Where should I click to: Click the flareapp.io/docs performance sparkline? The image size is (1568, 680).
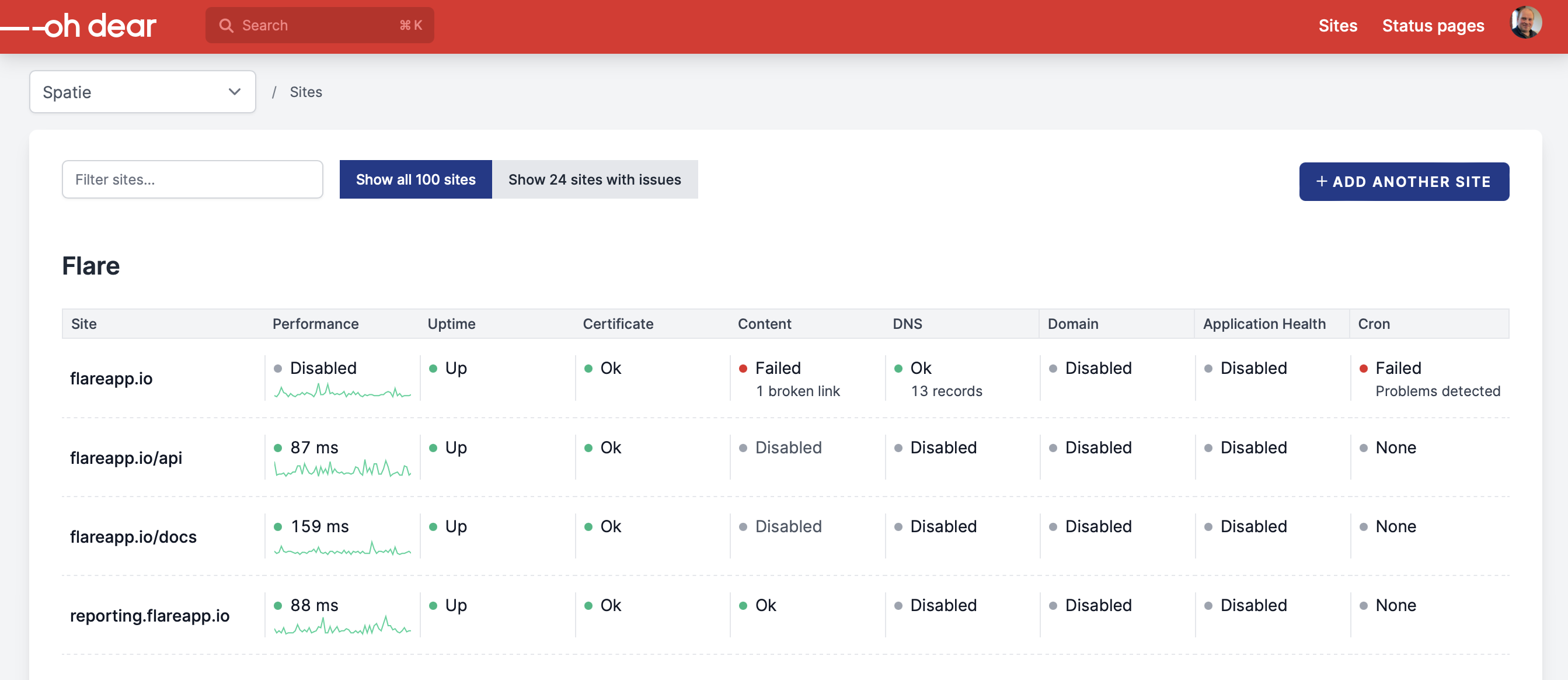click(x=343, y=549)
